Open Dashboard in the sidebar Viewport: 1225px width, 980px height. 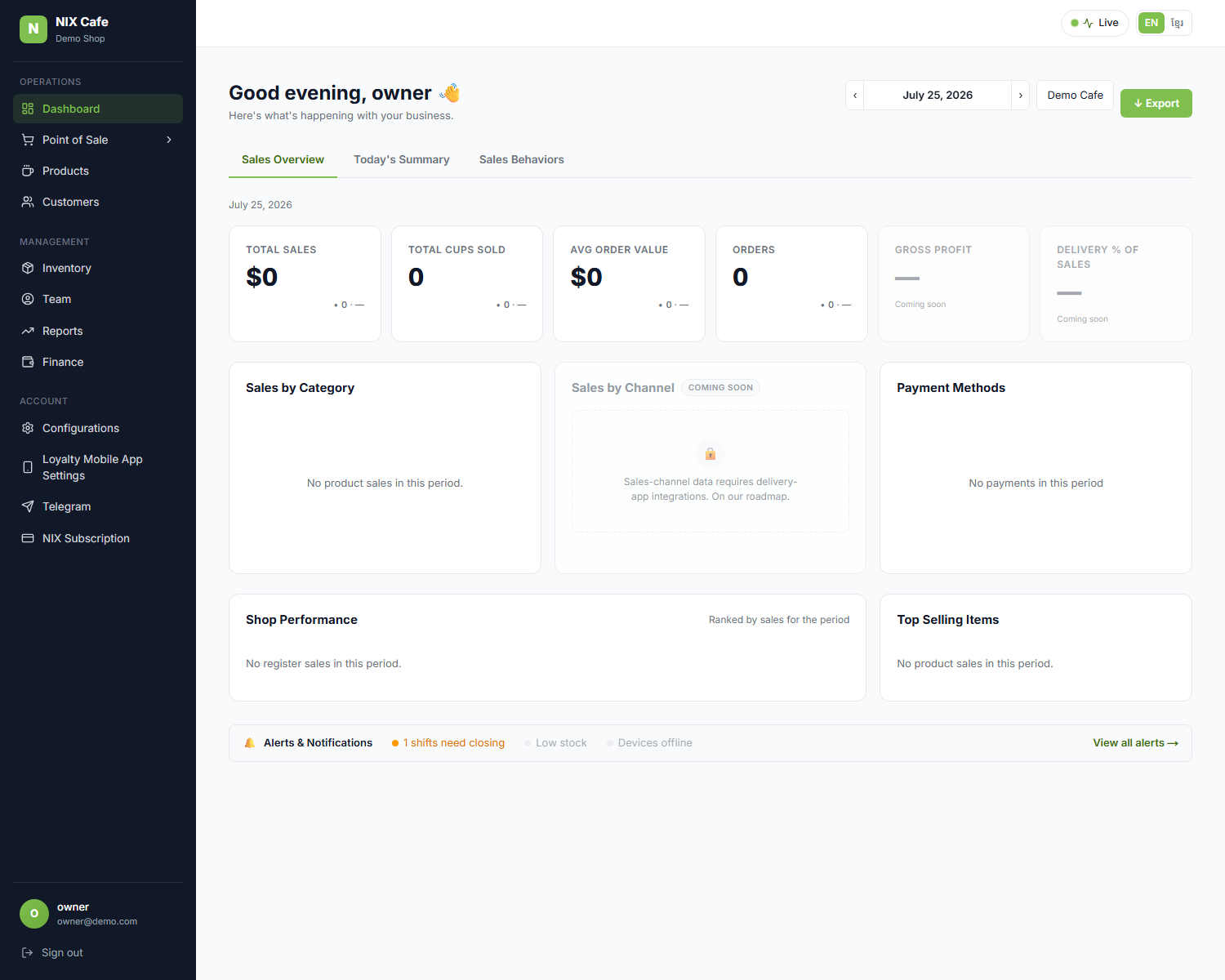[x=98, y=109]
